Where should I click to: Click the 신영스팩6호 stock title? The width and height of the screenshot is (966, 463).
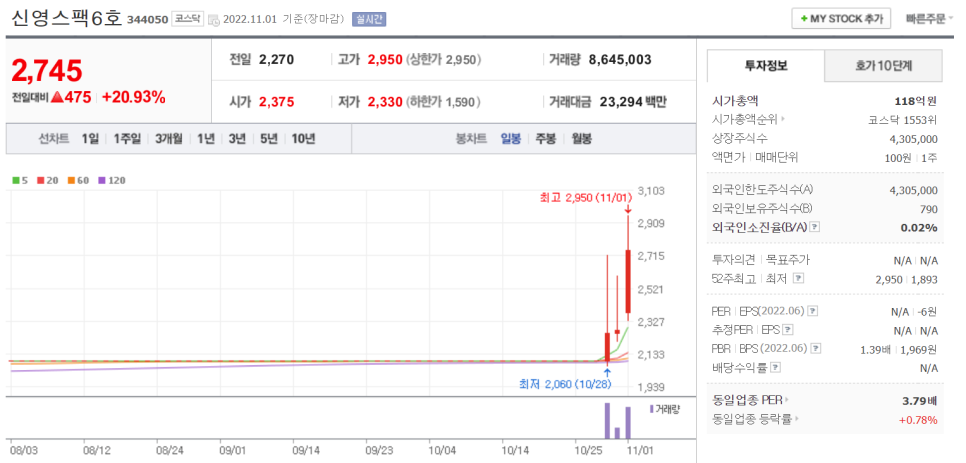tap(67, 18)
